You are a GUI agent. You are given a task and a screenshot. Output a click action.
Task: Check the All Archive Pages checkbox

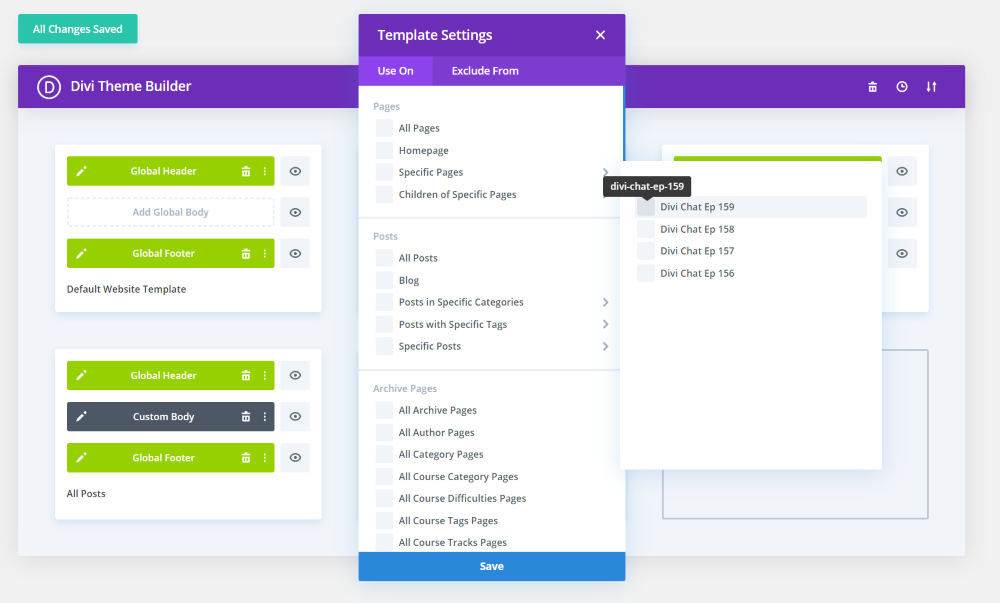pos(384,410)
